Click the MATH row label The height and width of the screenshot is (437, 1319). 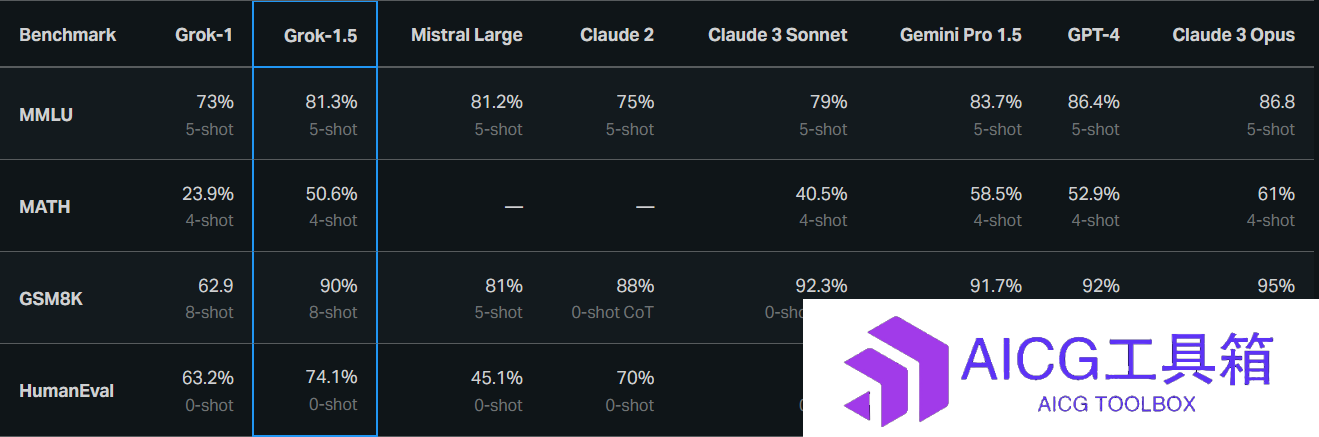[x=45, y=207]
